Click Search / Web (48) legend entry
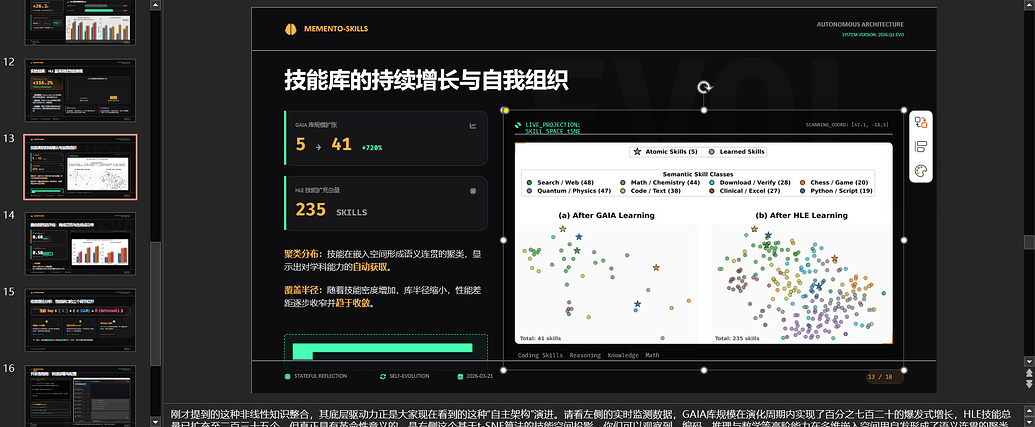The width and height of the screenshot is (1035, 427). [560, 182]
